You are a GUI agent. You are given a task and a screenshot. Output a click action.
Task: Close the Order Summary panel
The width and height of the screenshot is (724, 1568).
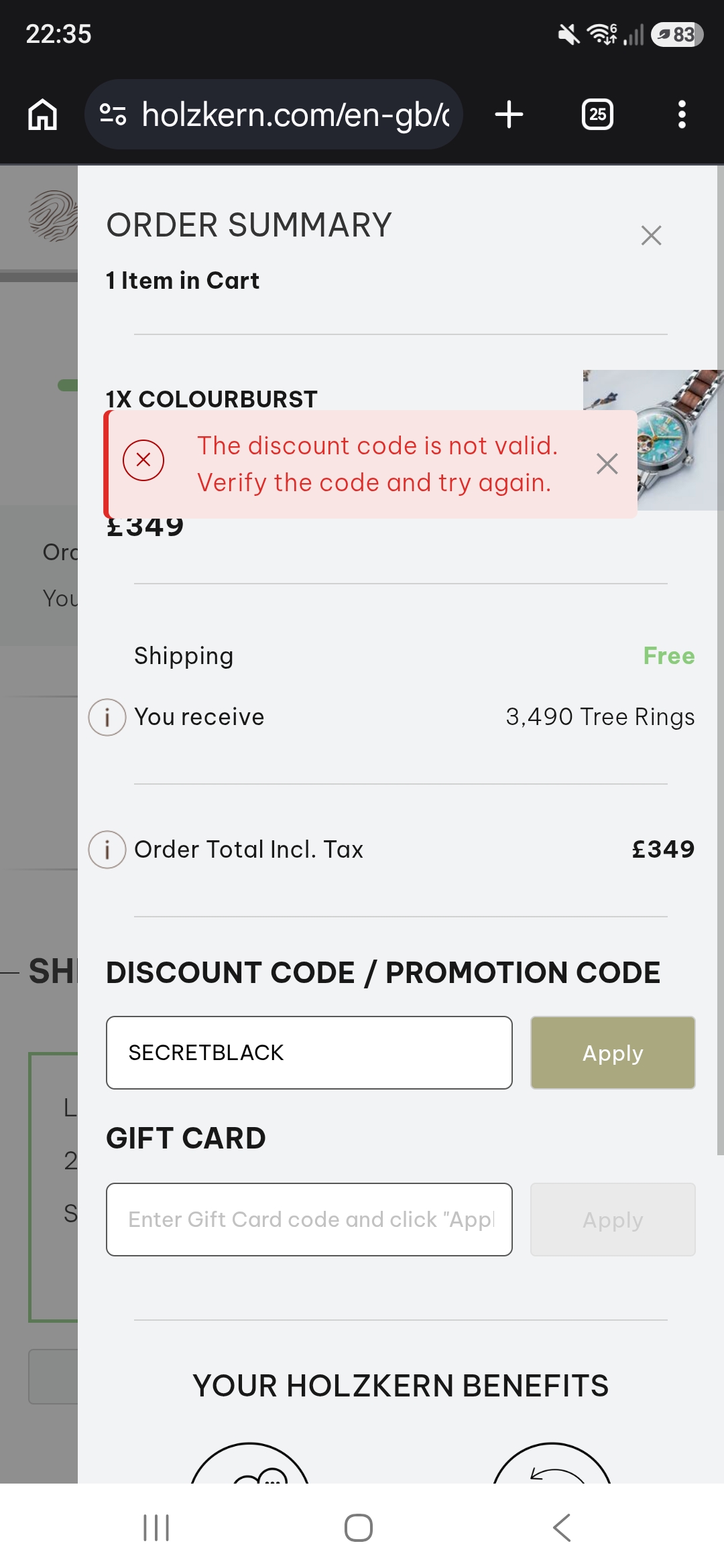point(651,235)
